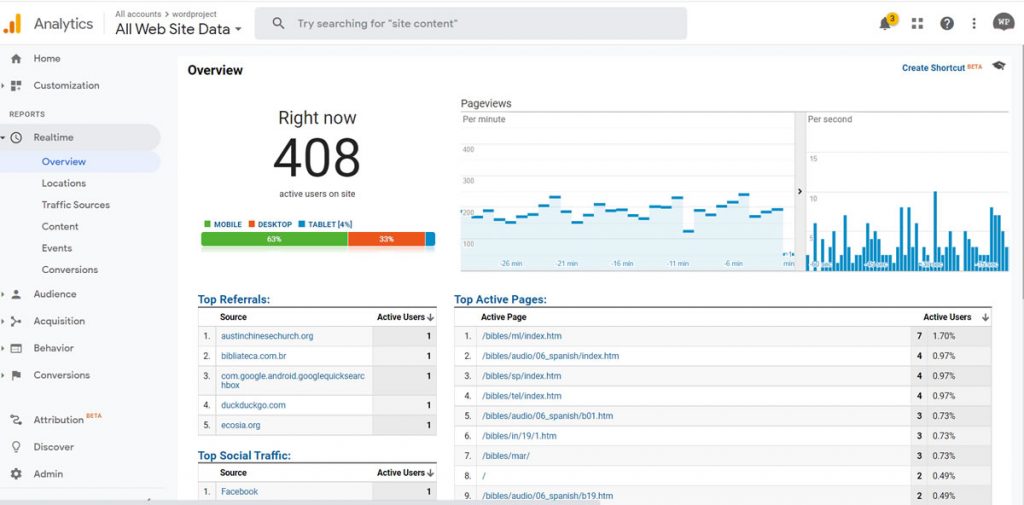Click the notifications bell icon
Screen dimensions: 1024x505
885,24
